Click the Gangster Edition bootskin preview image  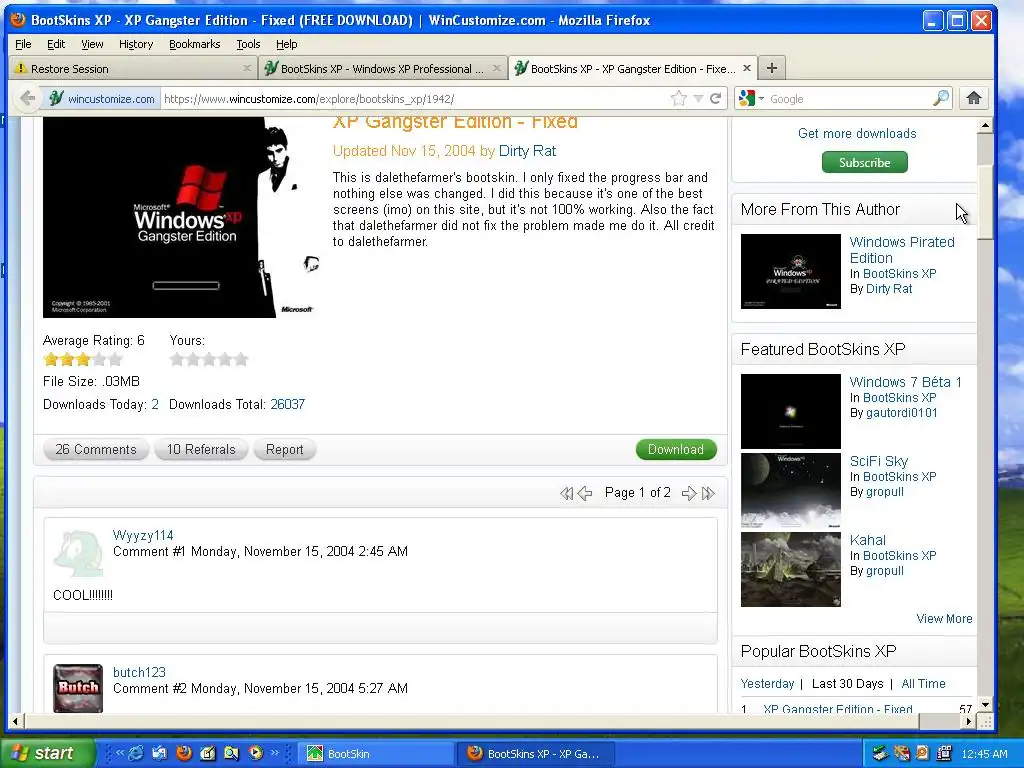pyautogui.click(x=183, y=217)
